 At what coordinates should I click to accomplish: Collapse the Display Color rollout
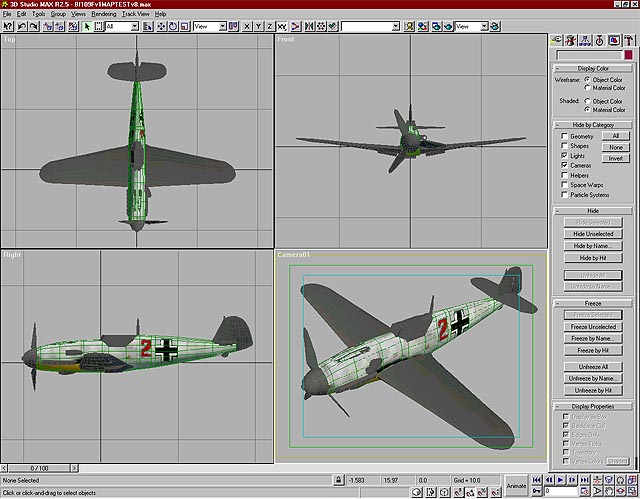593,68
